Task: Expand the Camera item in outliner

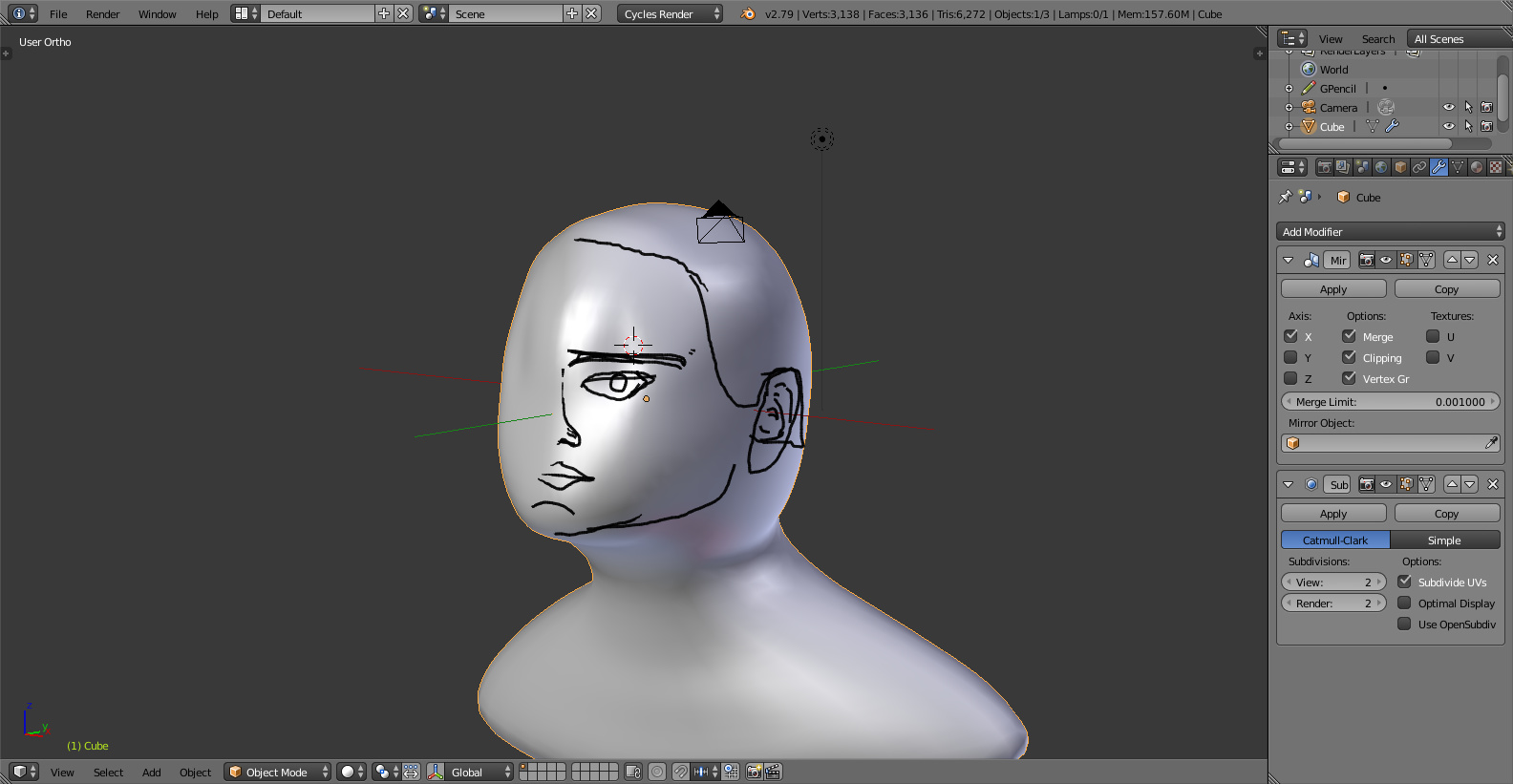Action: pyautogui.click(x=1289, y=107)
